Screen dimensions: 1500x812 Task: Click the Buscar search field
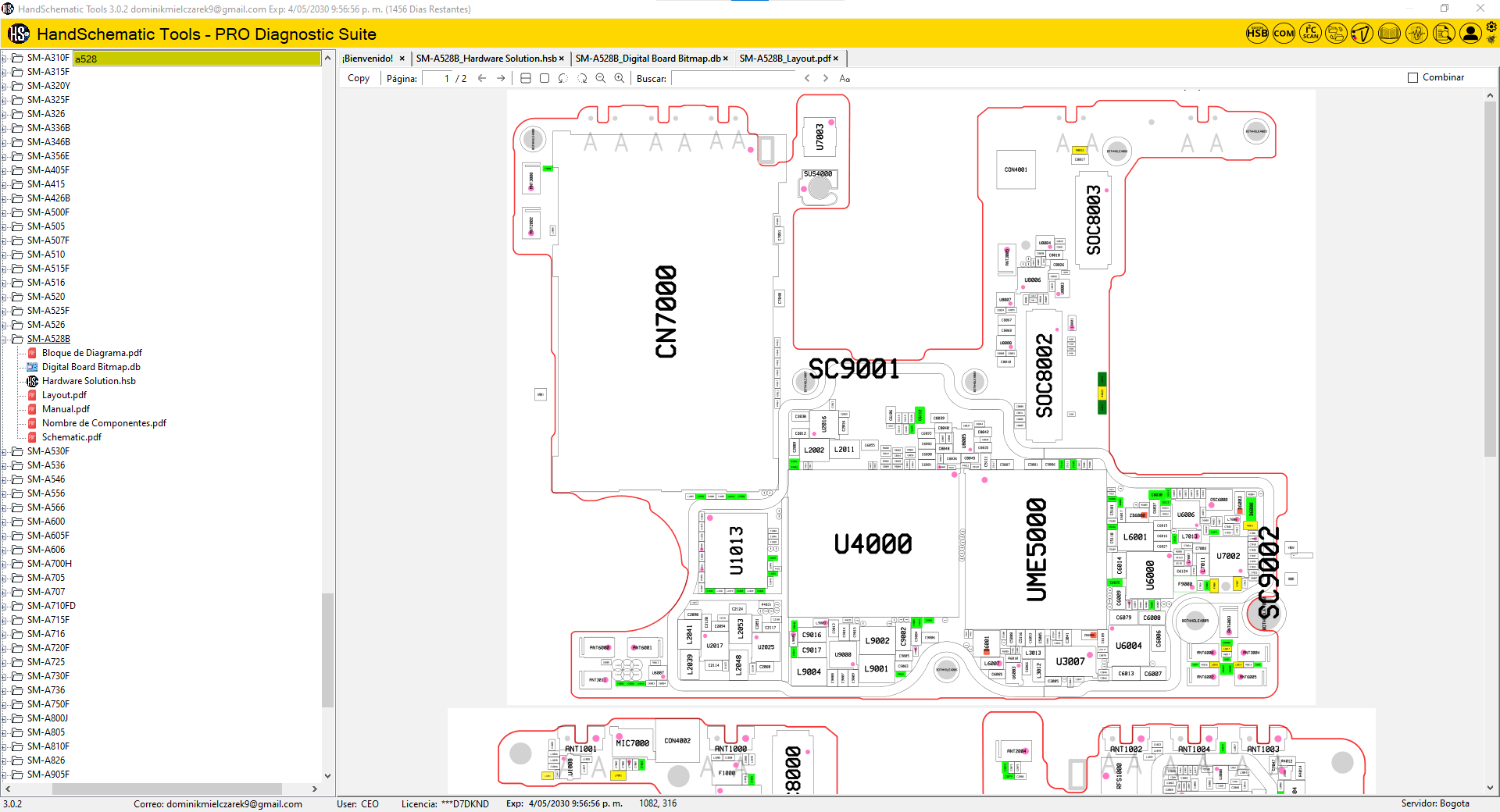coord(733,78)
